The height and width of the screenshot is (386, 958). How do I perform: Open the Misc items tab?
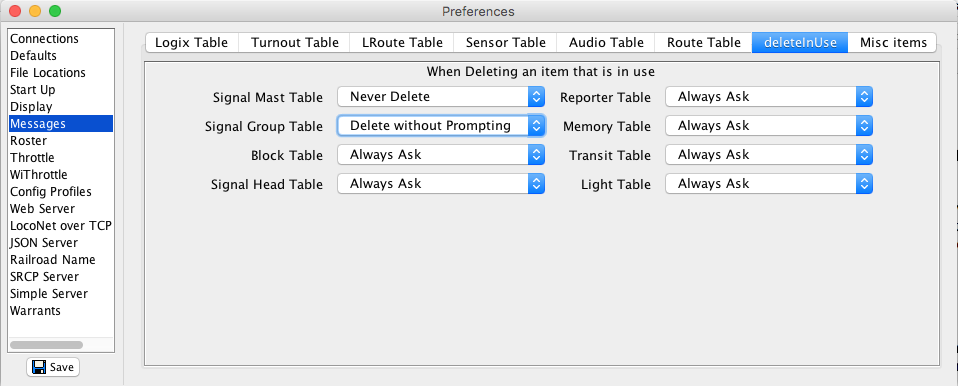point(893,43)
